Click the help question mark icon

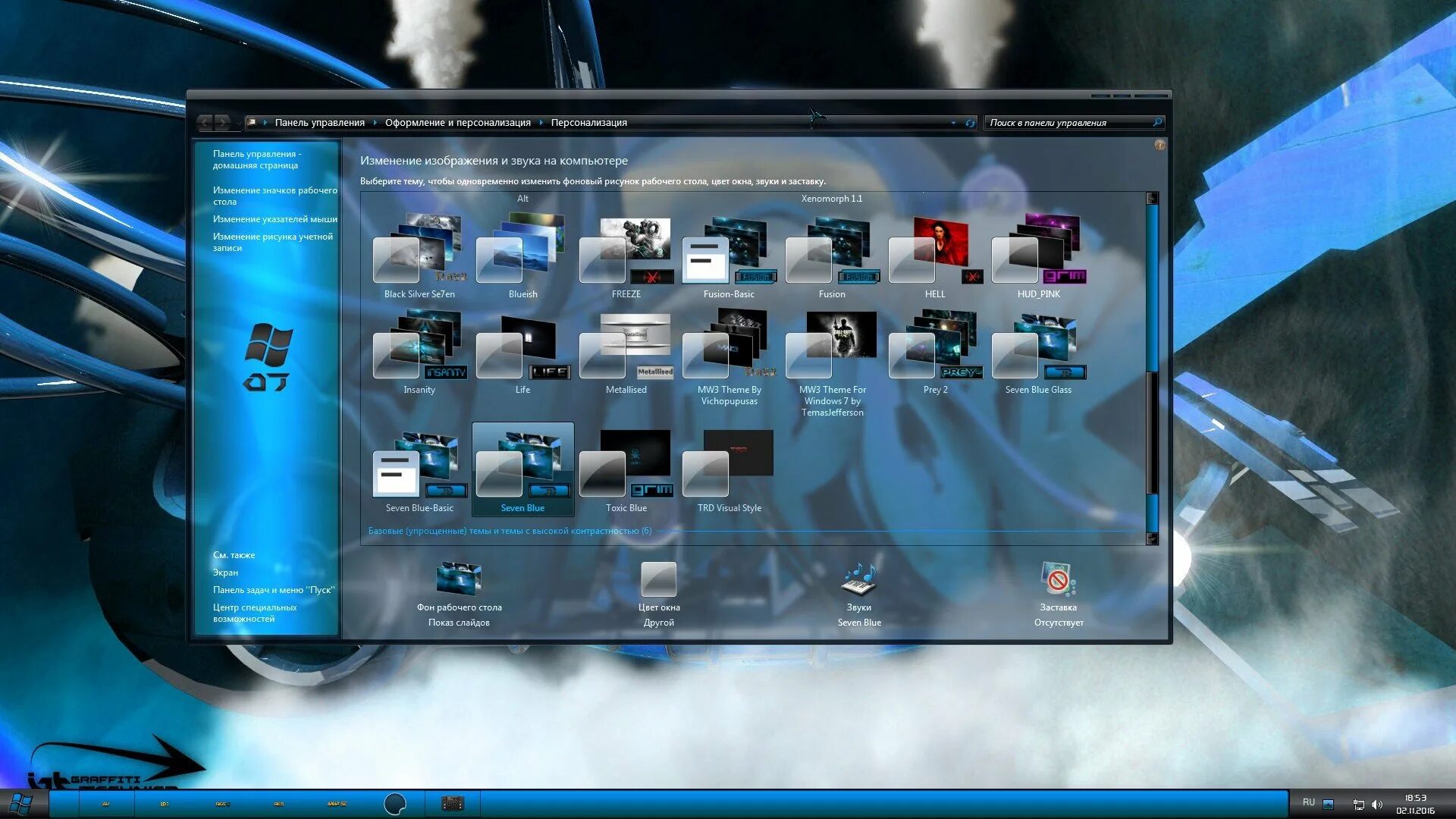[x=1159, y=145]
